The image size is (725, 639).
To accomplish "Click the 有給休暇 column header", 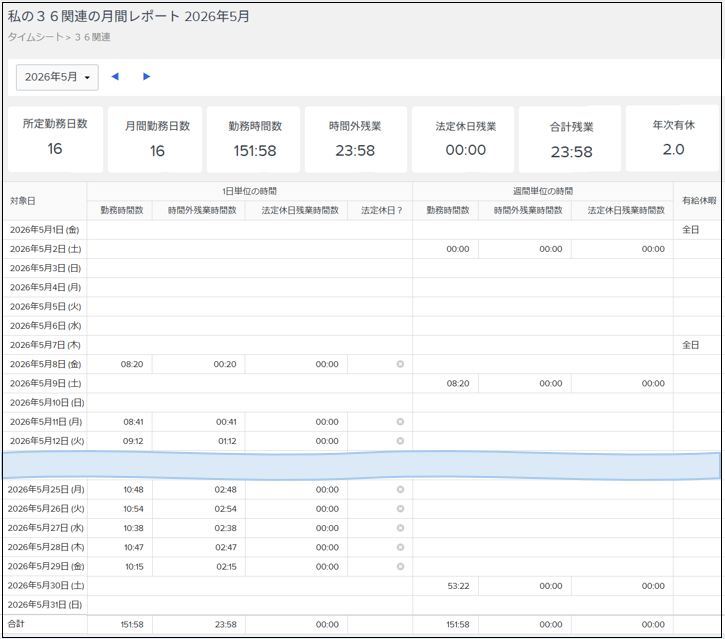I will tap(699, 201).
